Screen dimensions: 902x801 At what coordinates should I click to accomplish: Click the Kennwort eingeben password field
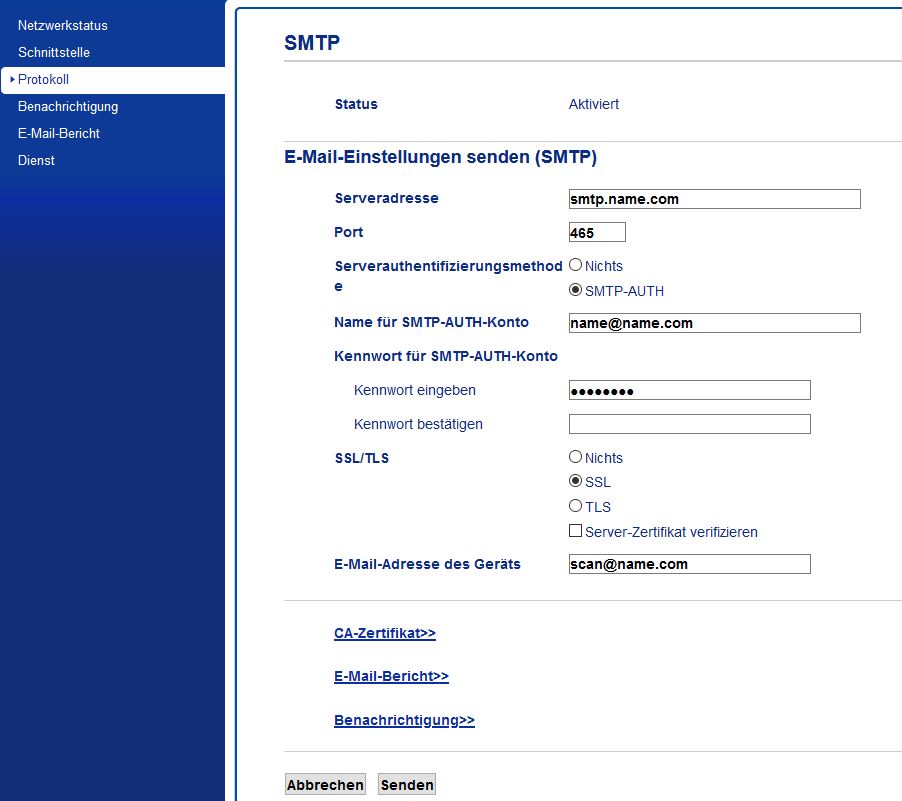(x=690, y=390)
